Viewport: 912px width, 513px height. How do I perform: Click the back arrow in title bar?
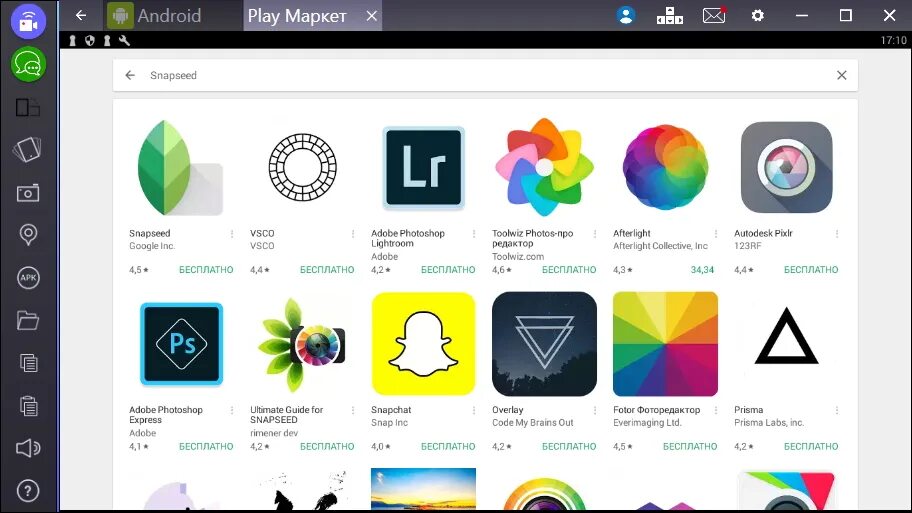81,16
